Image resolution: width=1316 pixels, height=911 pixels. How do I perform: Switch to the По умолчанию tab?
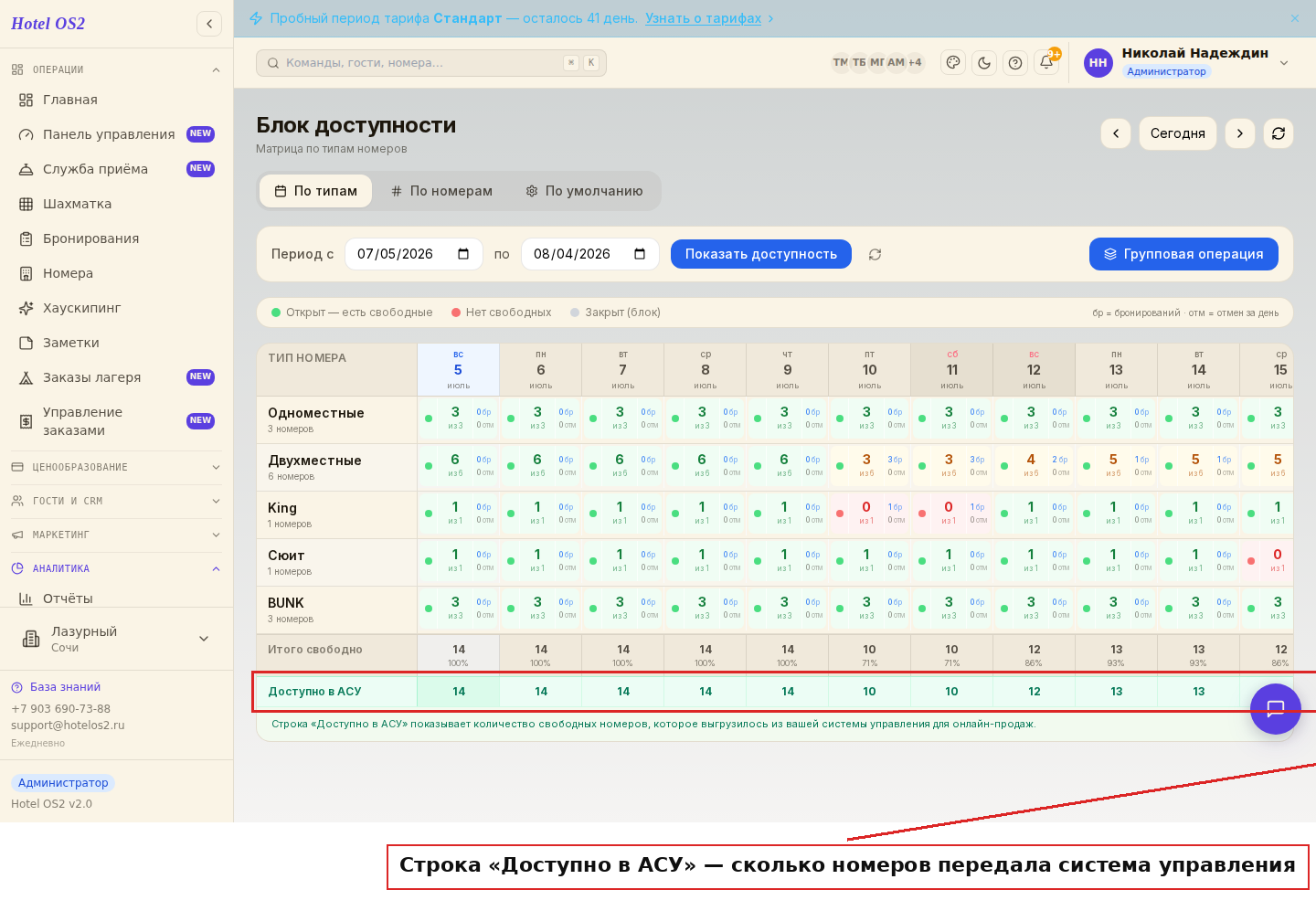pos(585,191)
